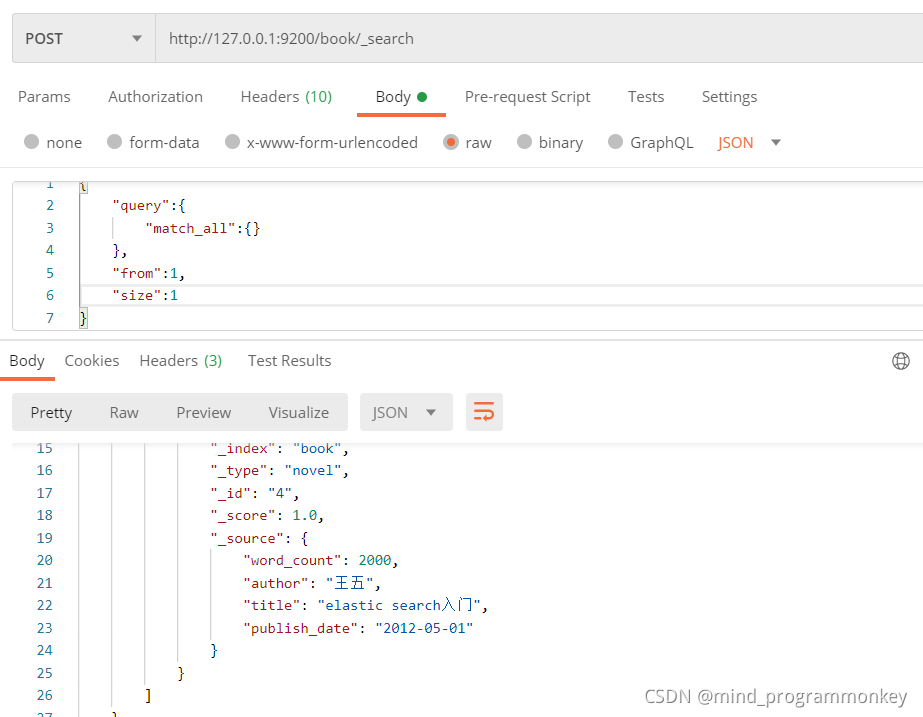The width and height of the screenshot is (923, 717).
Task: Click the "size":1 line in request editor
Action: (145, 295)
